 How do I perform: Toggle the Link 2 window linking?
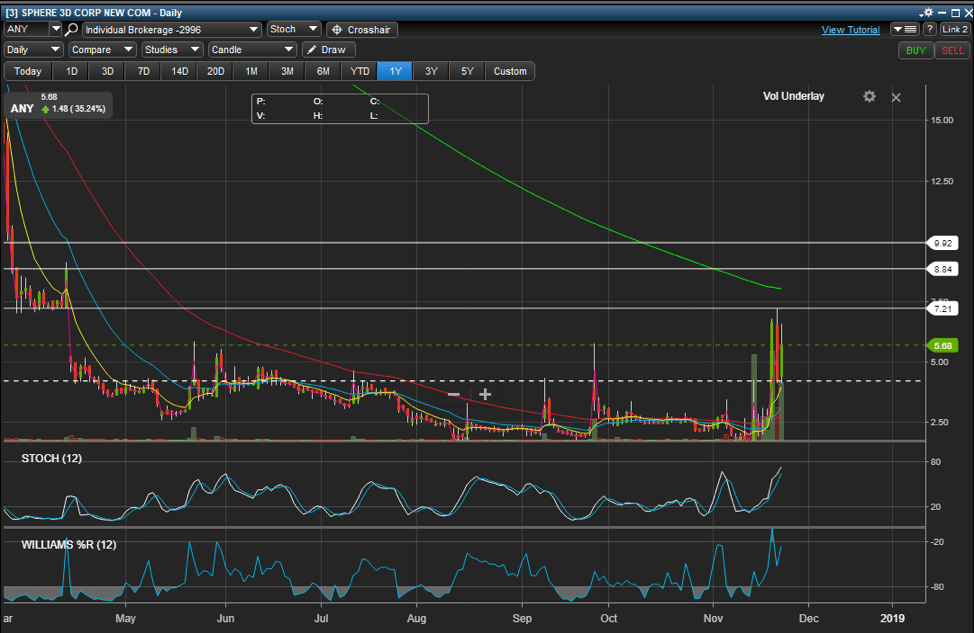pos(954,30)
